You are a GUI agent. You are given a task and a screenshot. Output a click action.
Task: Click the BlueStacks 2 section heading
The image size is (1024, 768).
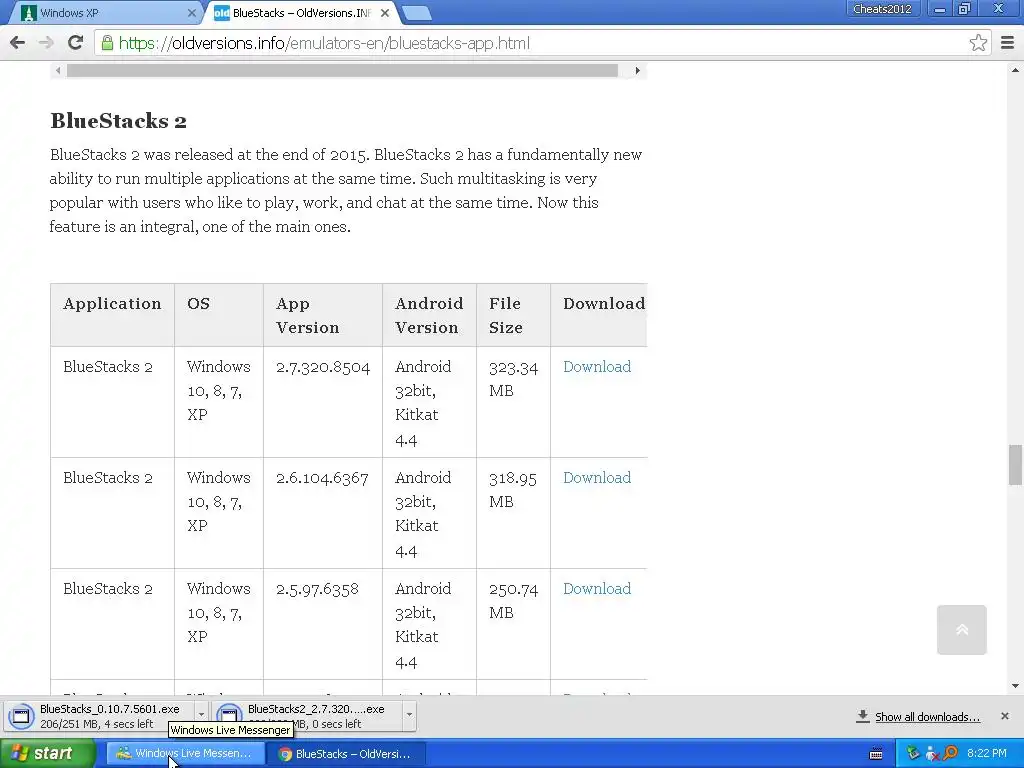click(x=118, y=121)
